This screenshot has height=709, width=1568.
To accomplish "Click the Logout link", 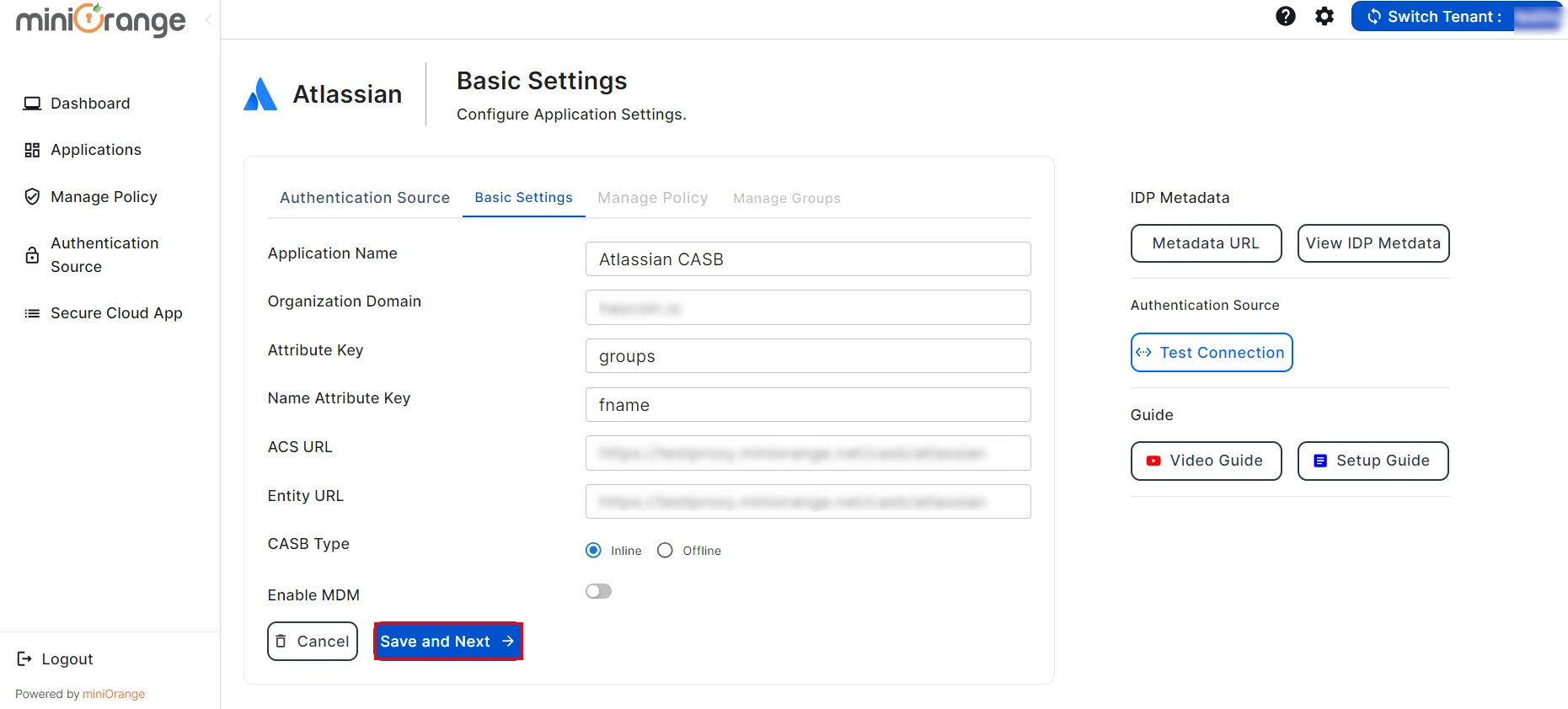I will click(x=55, y=659).
